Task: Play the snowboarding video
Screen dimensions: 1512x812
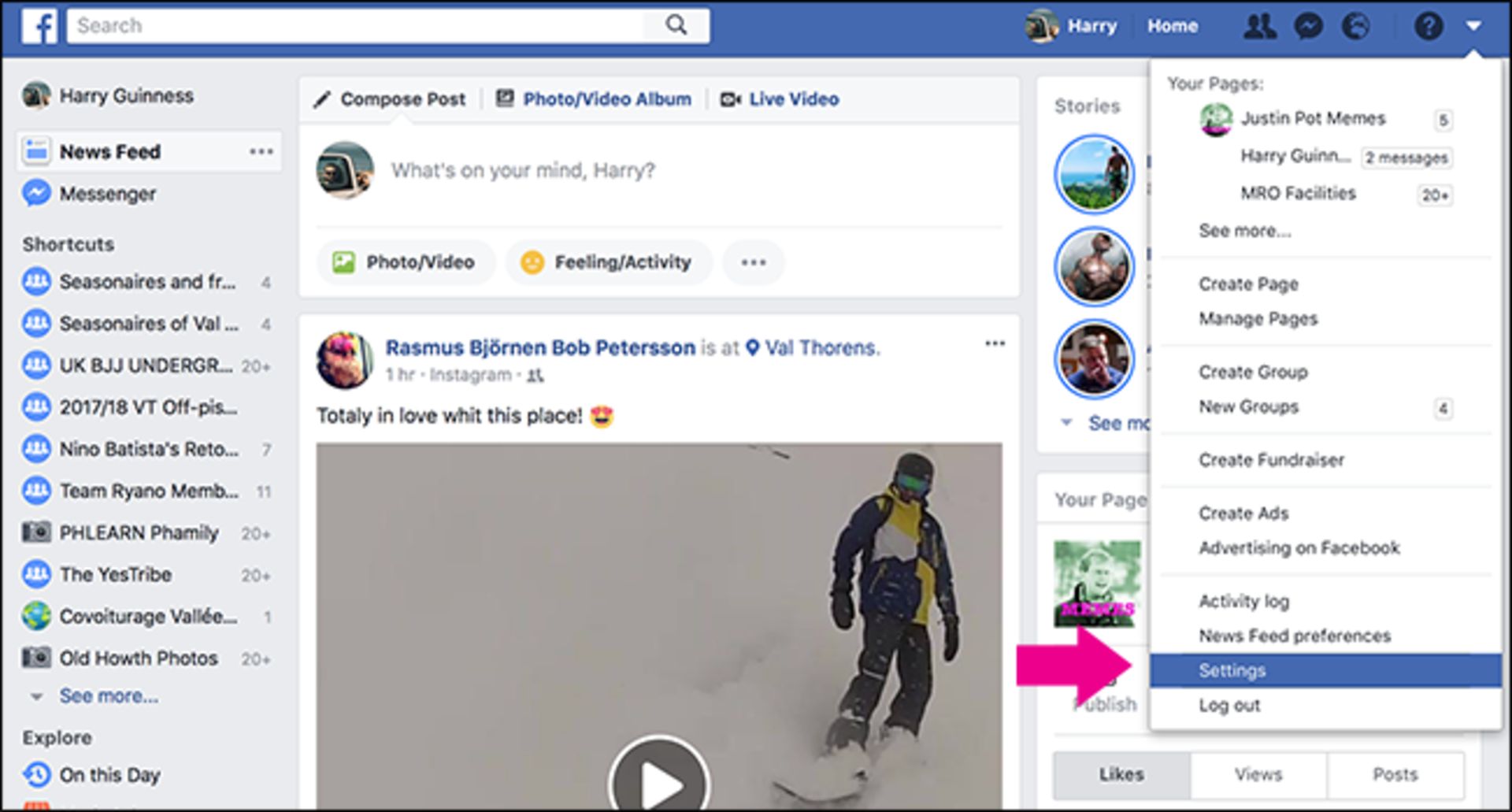Action: pyautogui.click(x=659, y=781)
